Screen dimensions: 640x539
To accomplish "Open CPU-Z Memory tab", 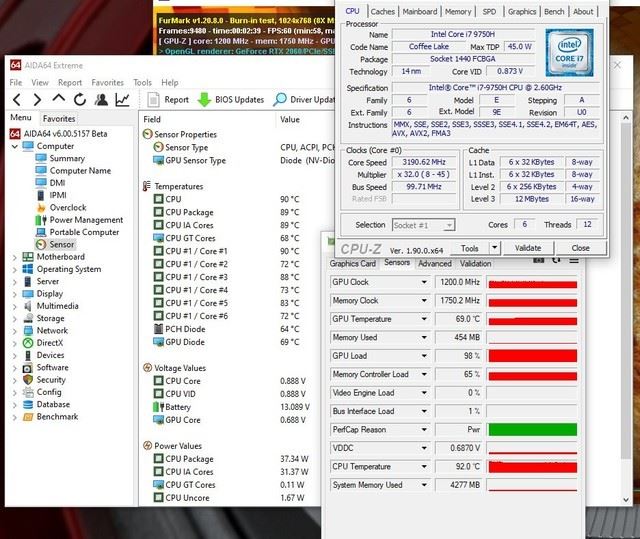I will point(458,12).
